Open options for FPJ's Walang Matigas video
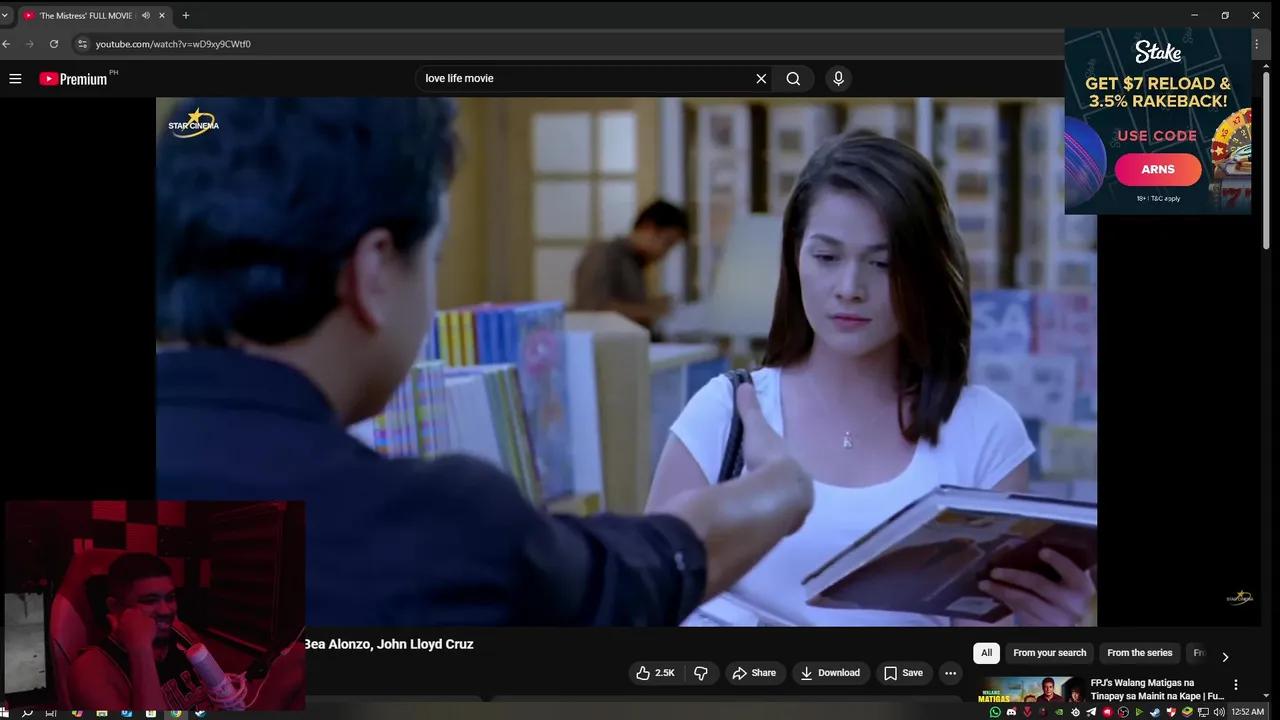1280x720 pixels. [1236, 685]
